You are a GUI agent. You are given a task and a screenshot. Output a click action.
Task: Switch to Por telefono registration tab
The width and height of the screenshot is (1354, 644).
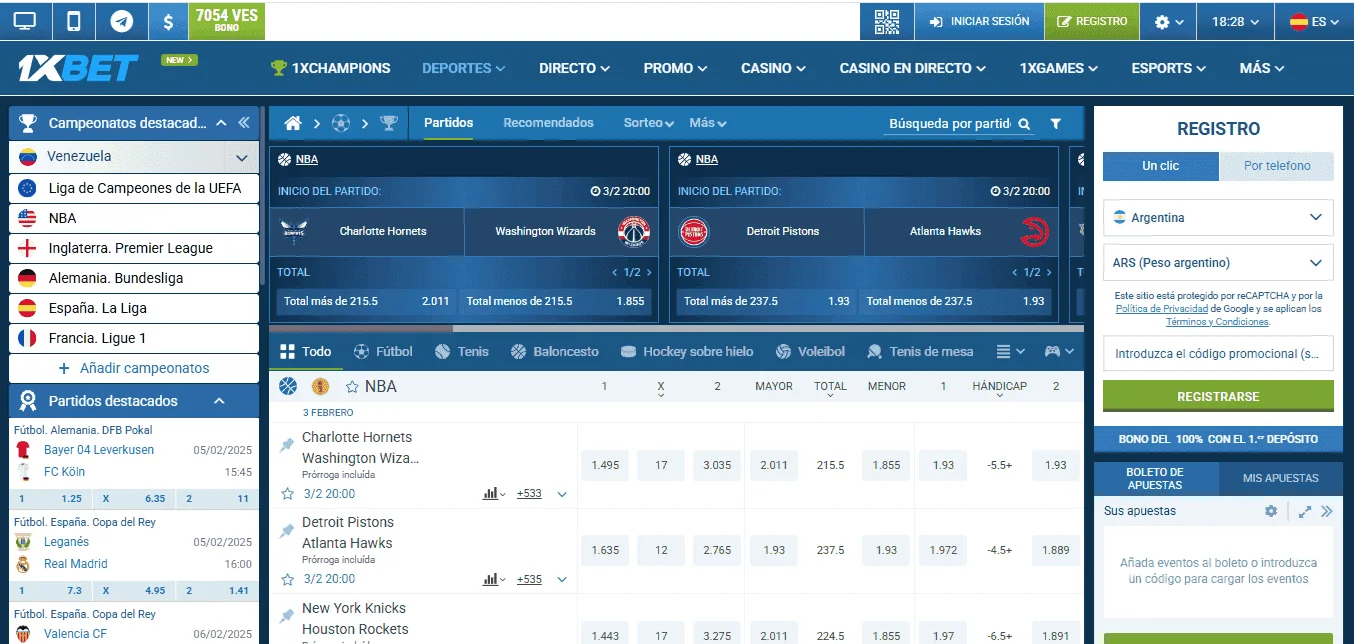click(1277, 166)
